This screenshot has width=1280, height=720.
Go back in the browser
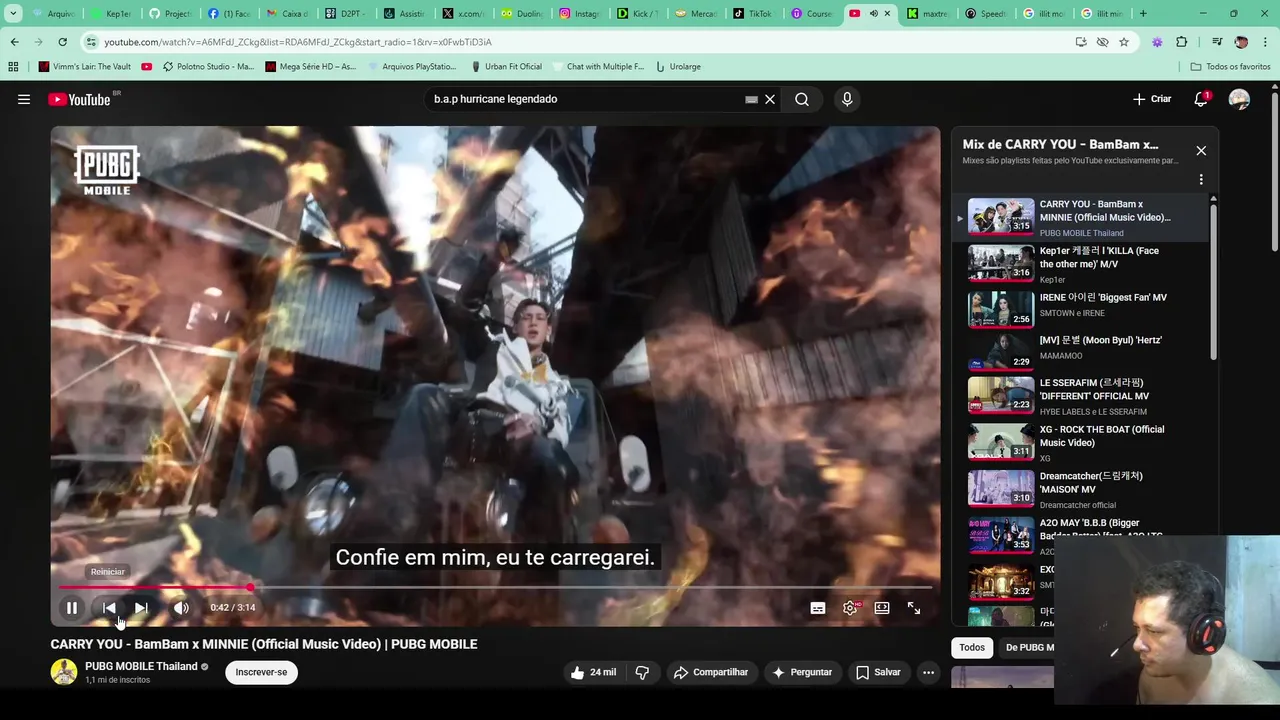point(14,42)
